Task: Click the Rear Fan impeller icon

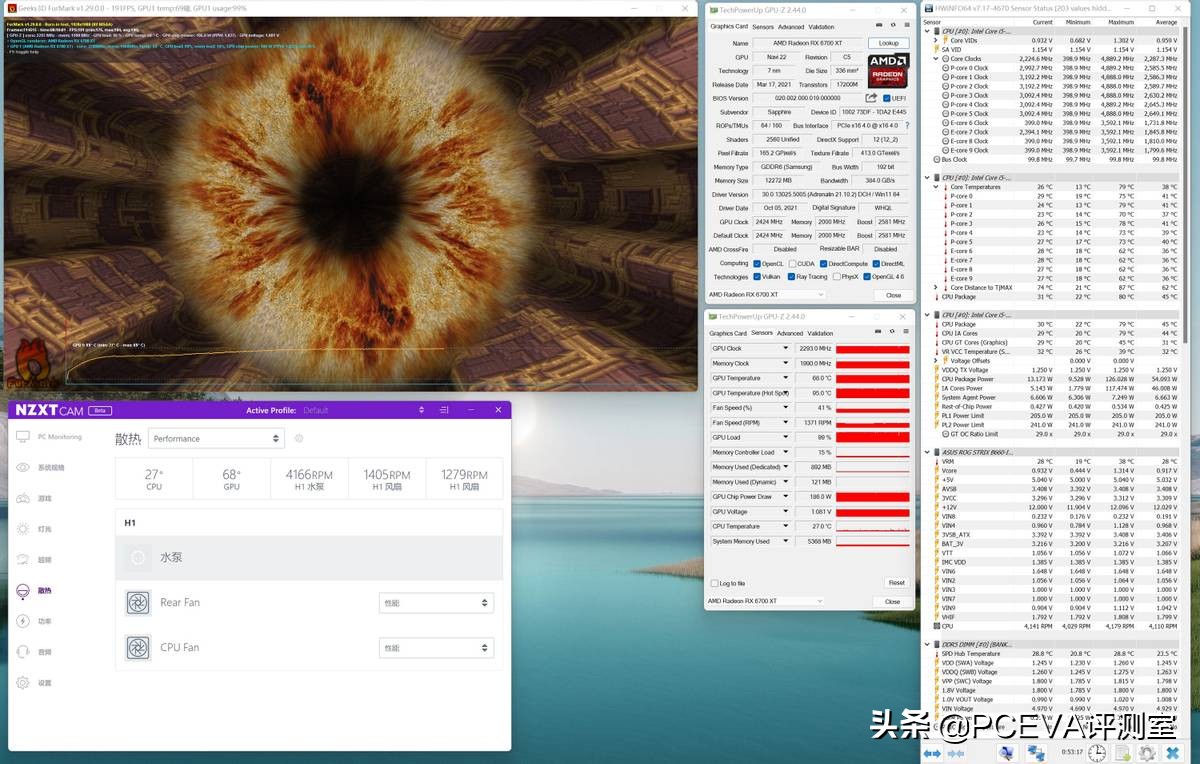Action: 138,602
